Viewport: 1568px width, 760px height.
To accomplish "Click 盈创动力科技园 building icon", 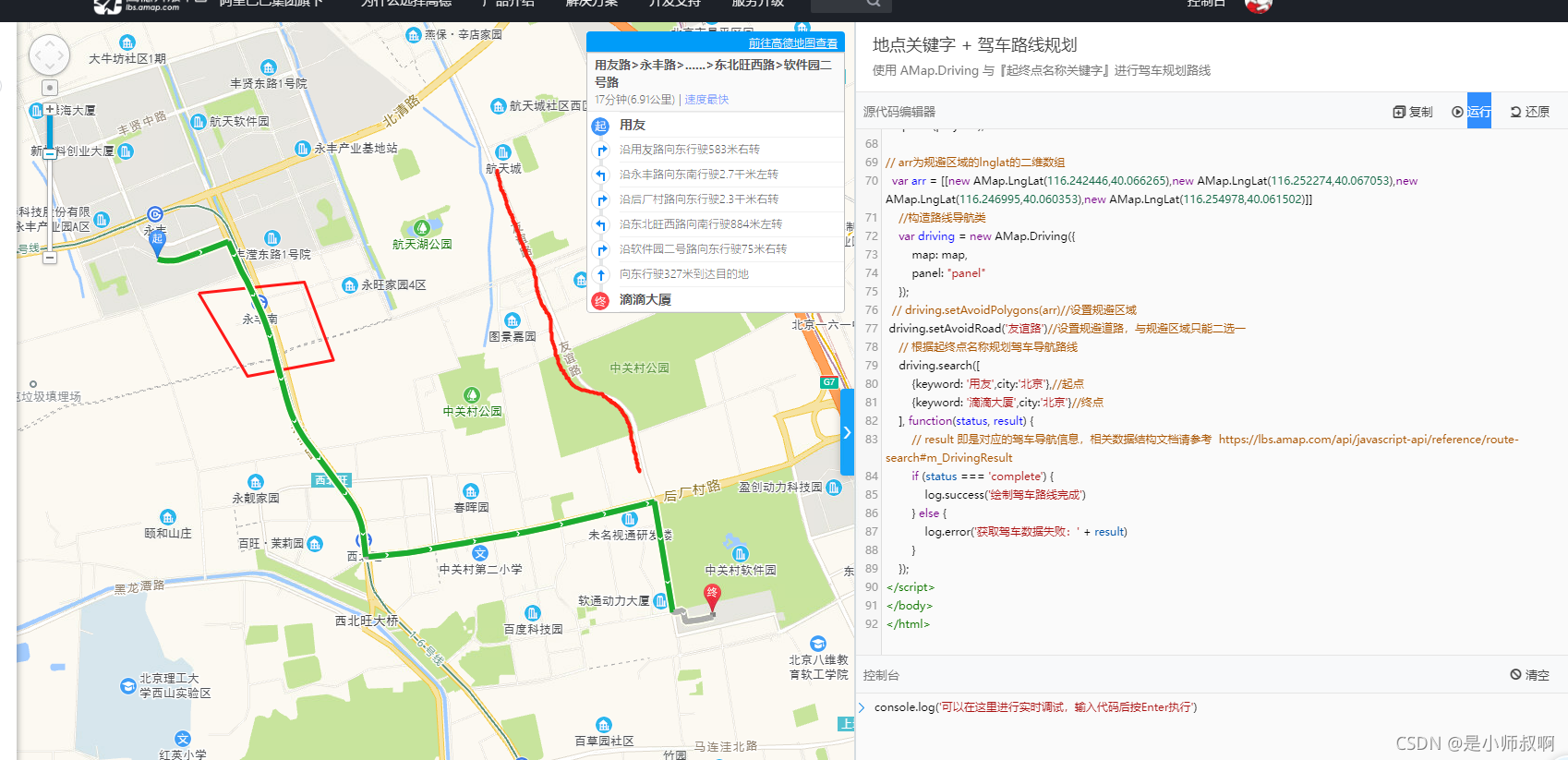I will (834, 487).
